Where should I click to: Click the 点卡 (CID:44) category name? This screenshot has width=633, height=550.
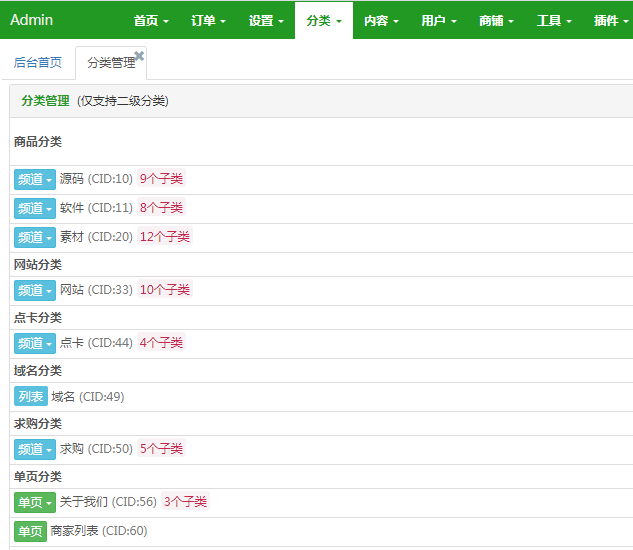point(96,342)
